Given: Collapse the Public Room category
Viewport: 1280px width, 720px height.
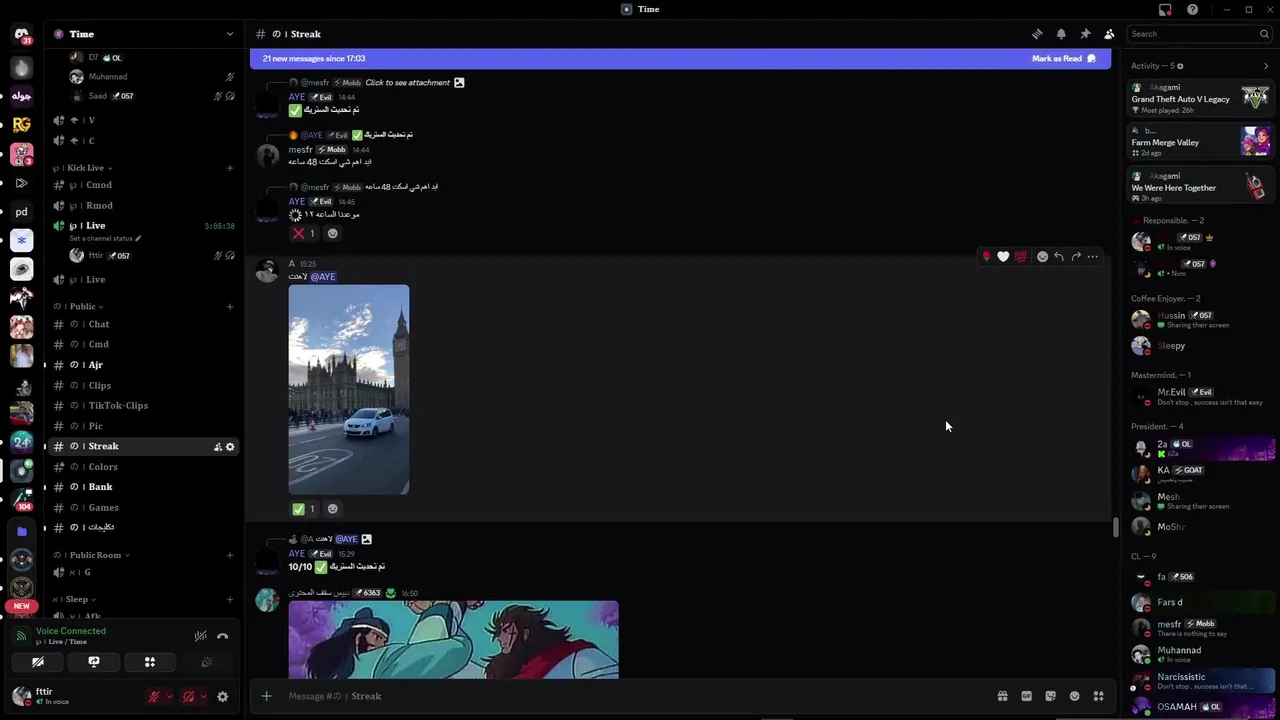Looking at the screenshot, I should [93, 555].
